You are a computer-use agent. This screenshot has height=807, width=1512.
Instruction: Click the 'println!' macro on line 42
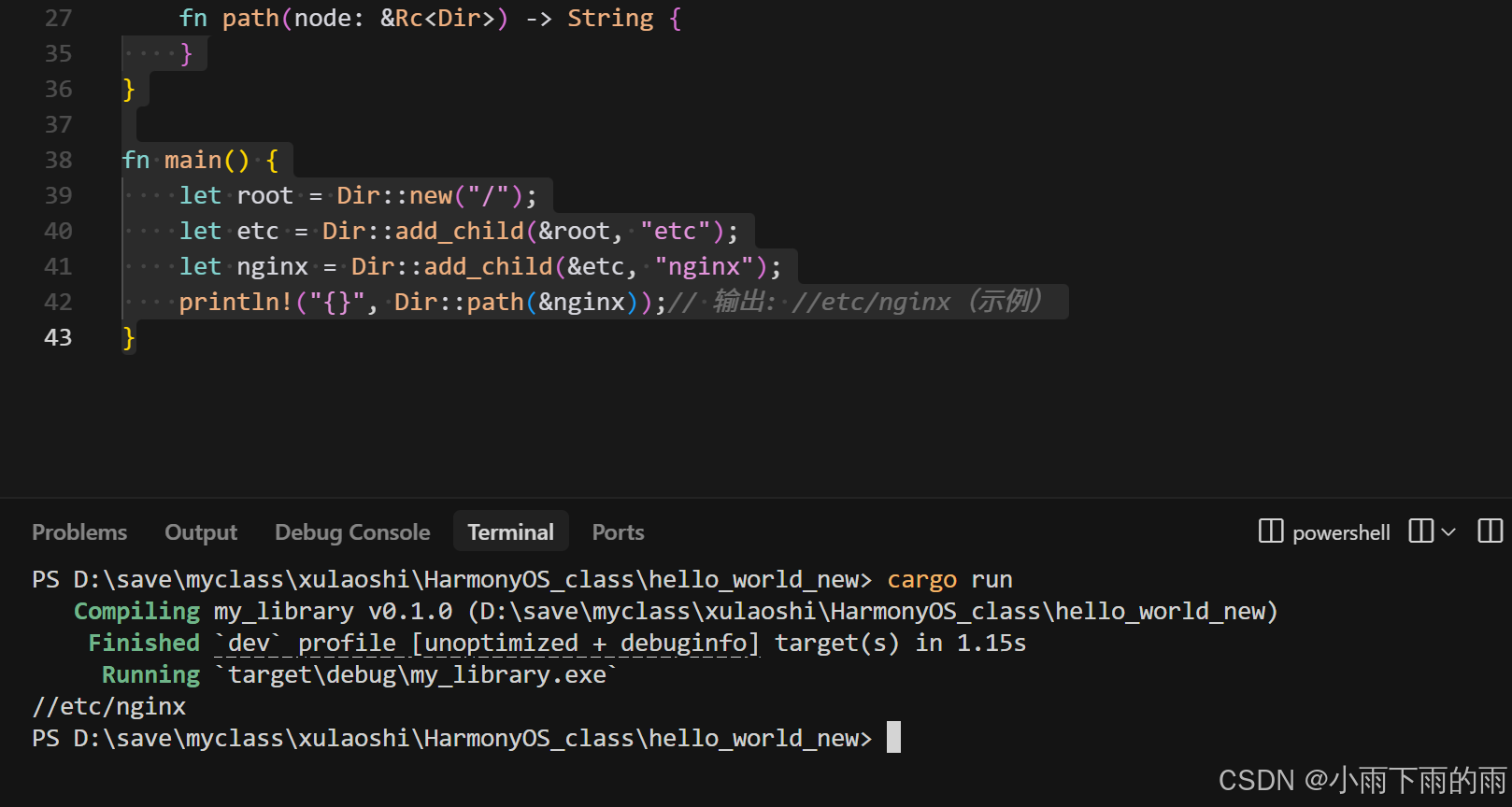point(235,302)
